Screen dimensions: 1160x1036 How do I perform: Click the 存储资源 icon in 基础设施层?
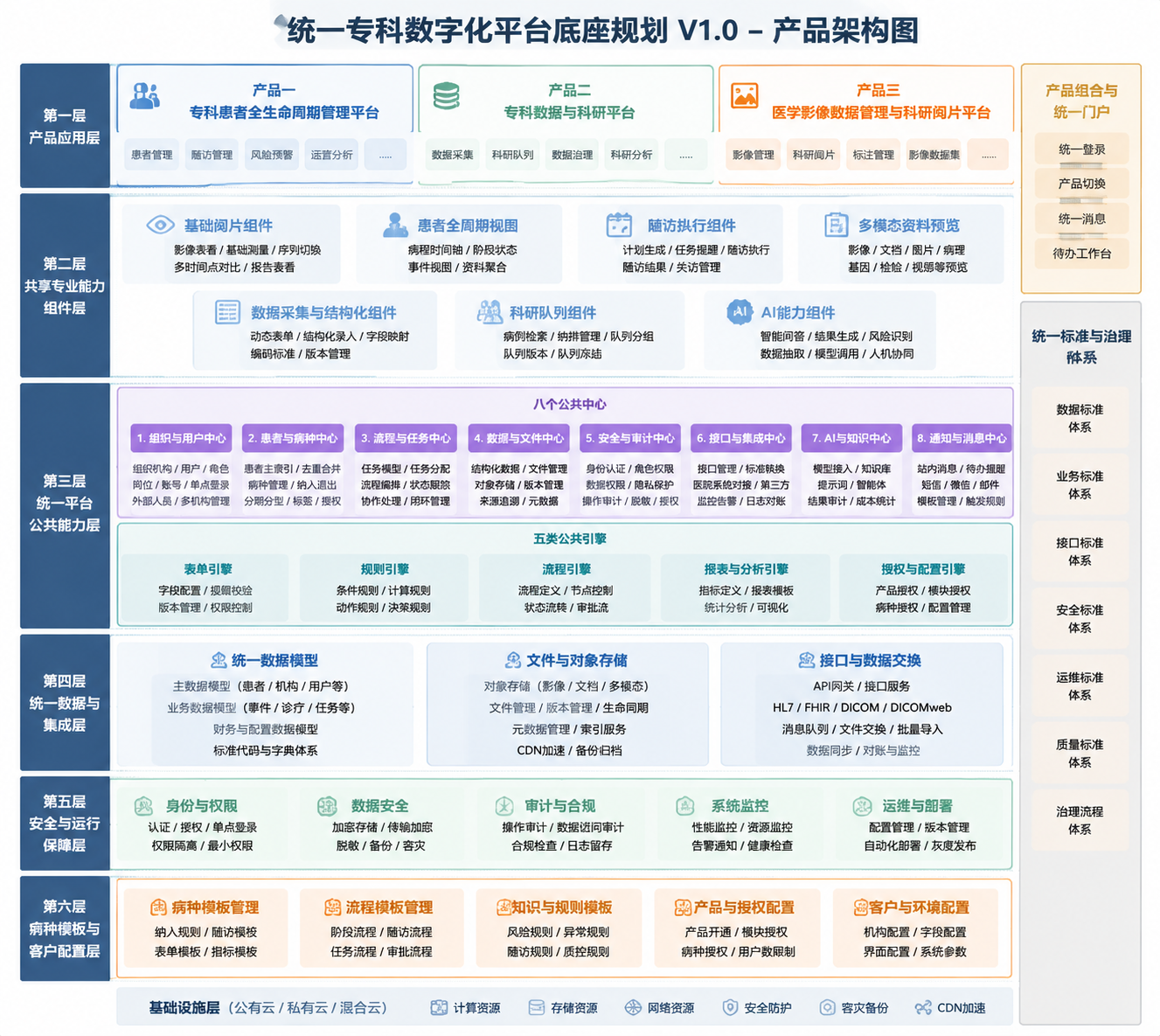(x=537, y=1008)
